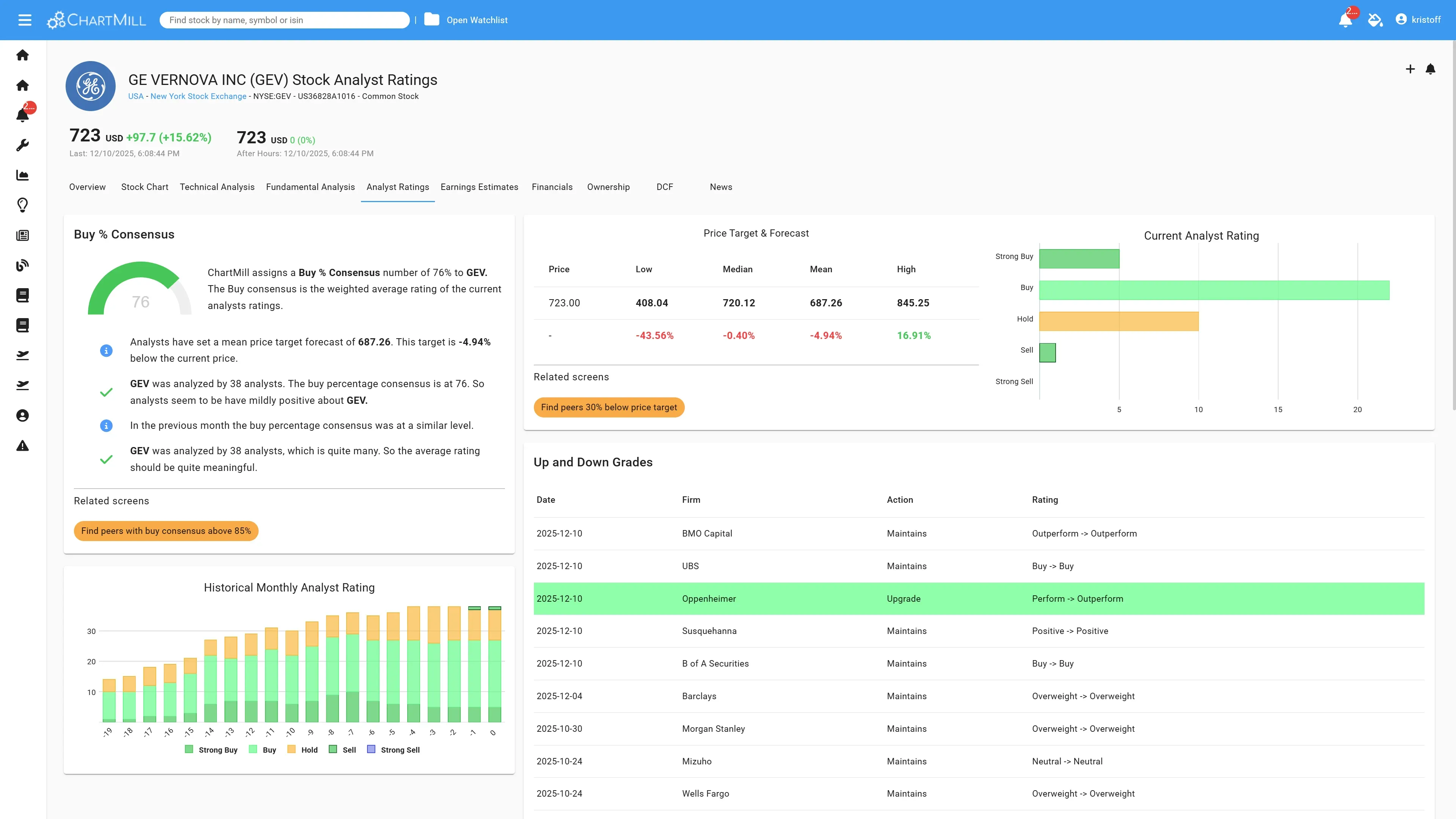Click the lightbulb ideas icon in sidebar
This screenshot has width=1456, height=819.
23,205
